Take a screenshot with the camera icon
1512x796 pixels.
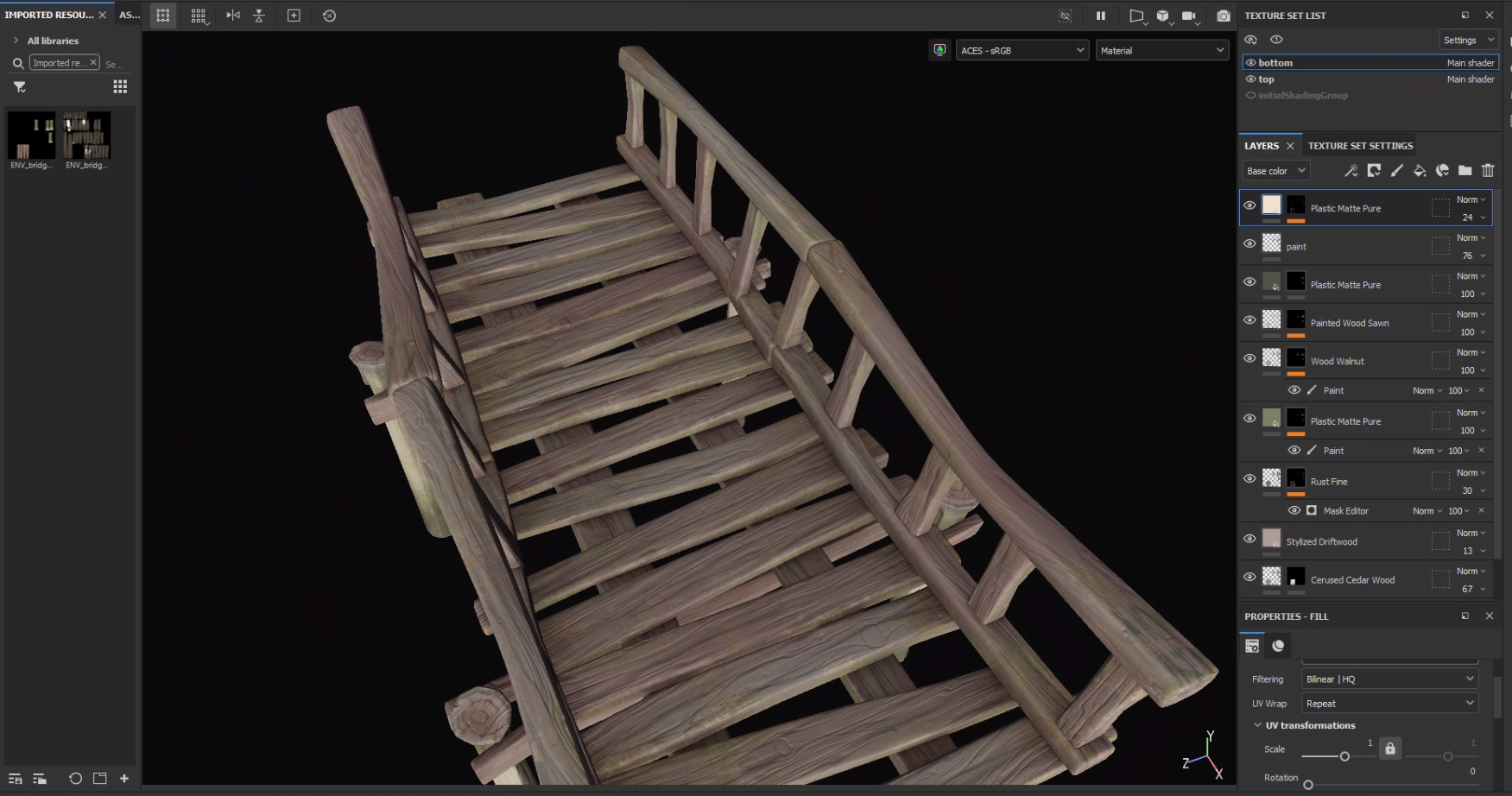coord(1222,15)
